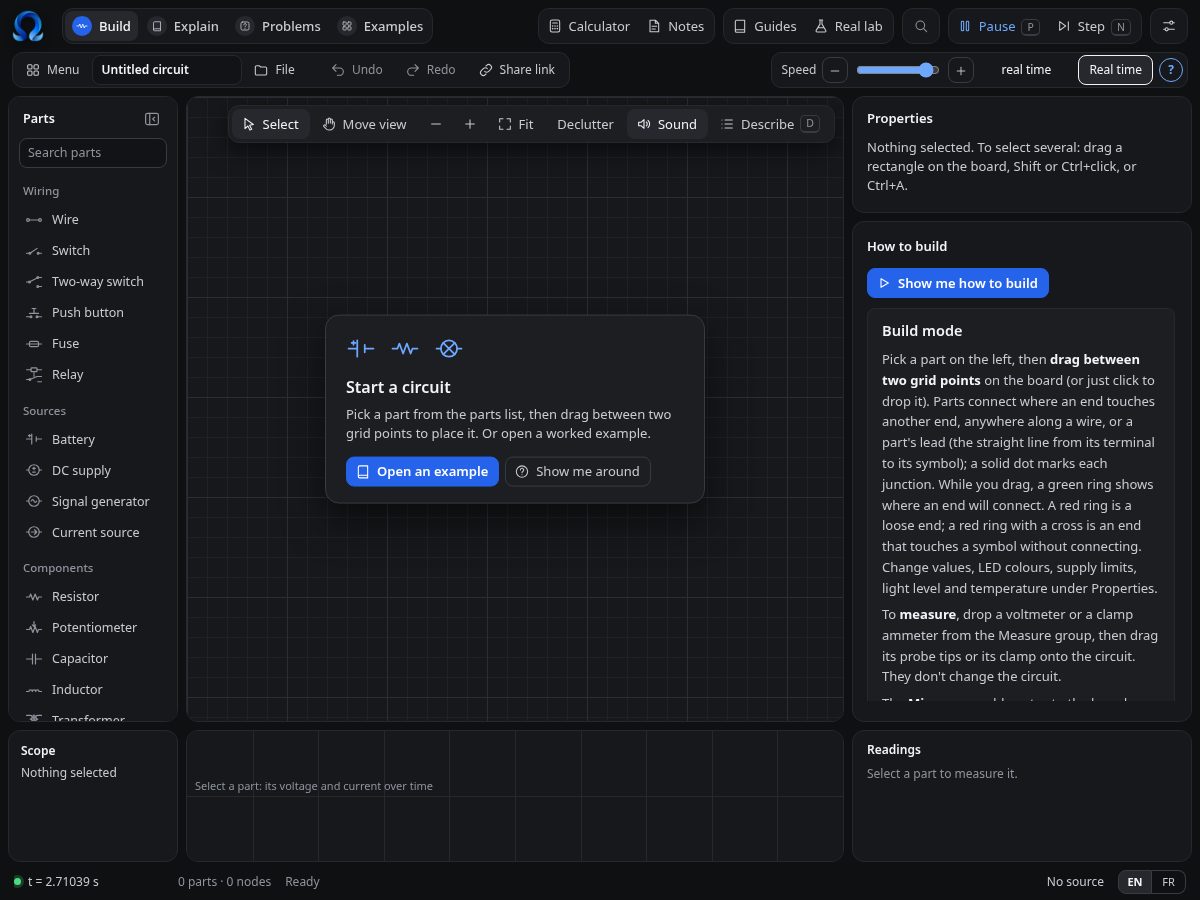Click the Redo button

click(x=431, y=69)
